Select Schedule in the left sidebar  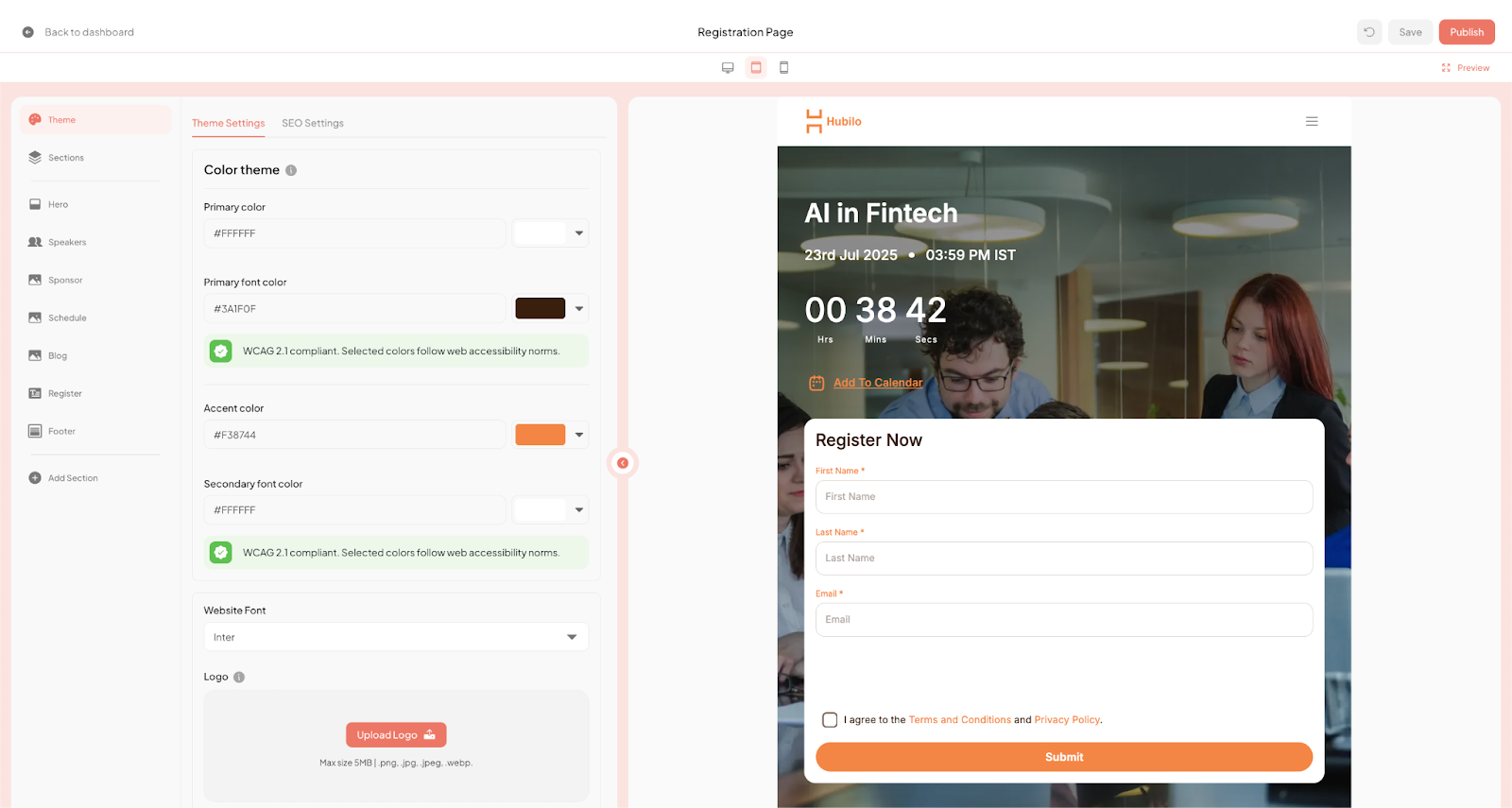(96, 318)
